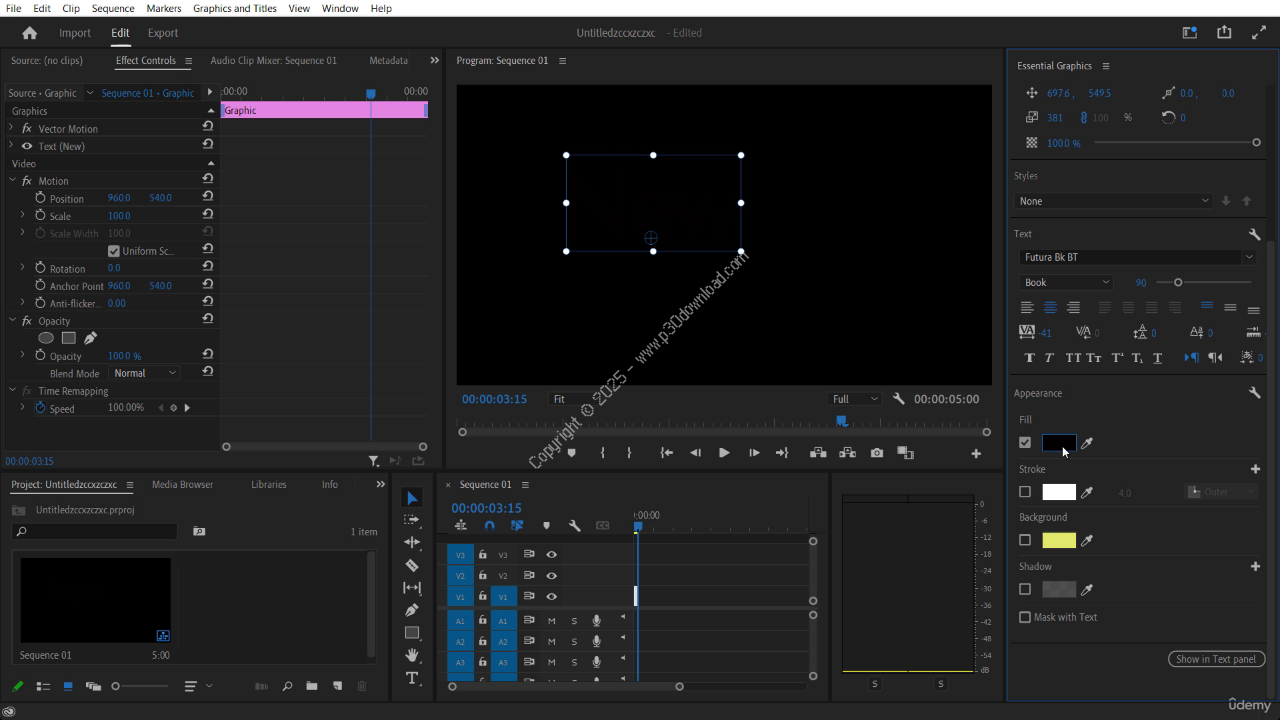Click the Home icon
Image resolution: width=1280 pixels, height=720 pixels.
(30, 33)
